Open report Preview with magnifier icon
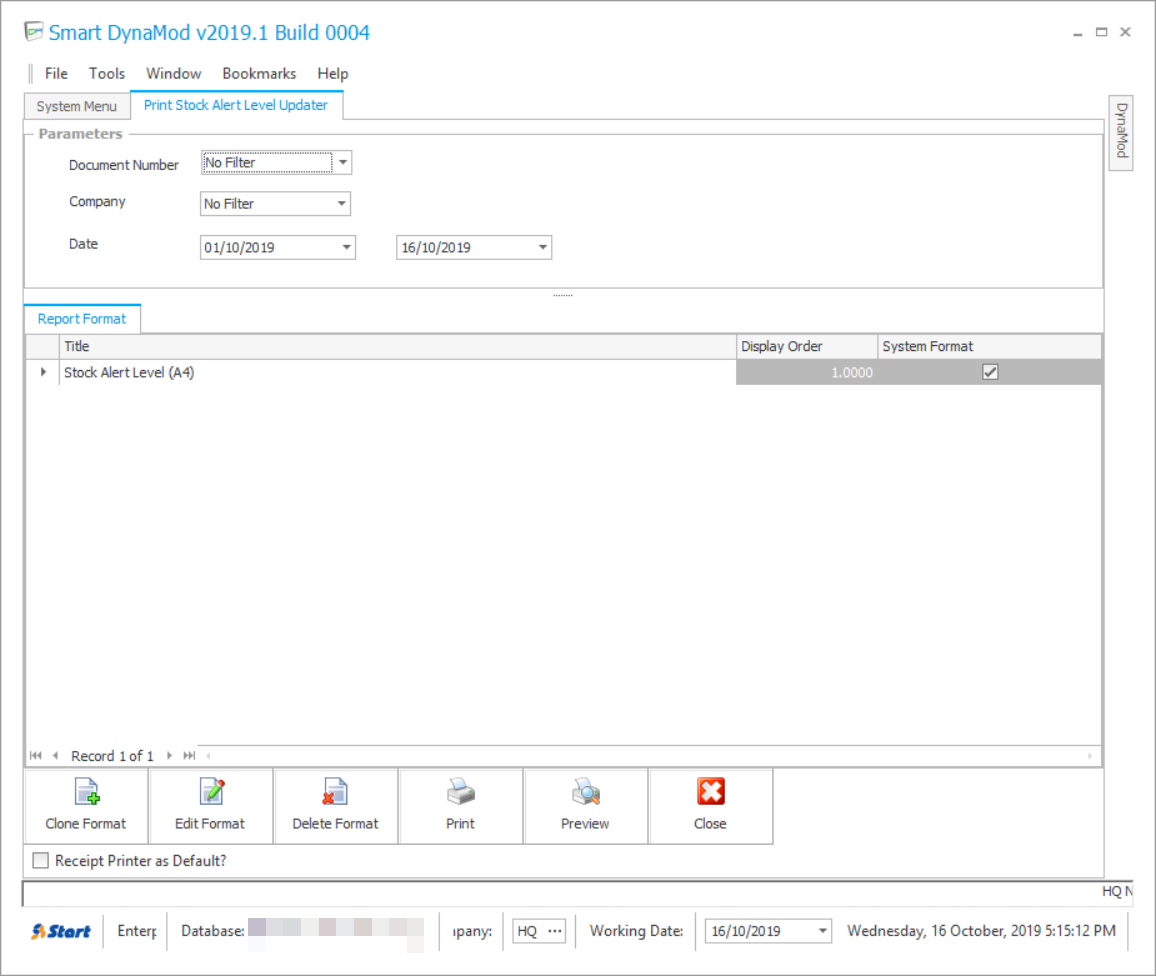The image size is (1156, 976). click(585, 806)
